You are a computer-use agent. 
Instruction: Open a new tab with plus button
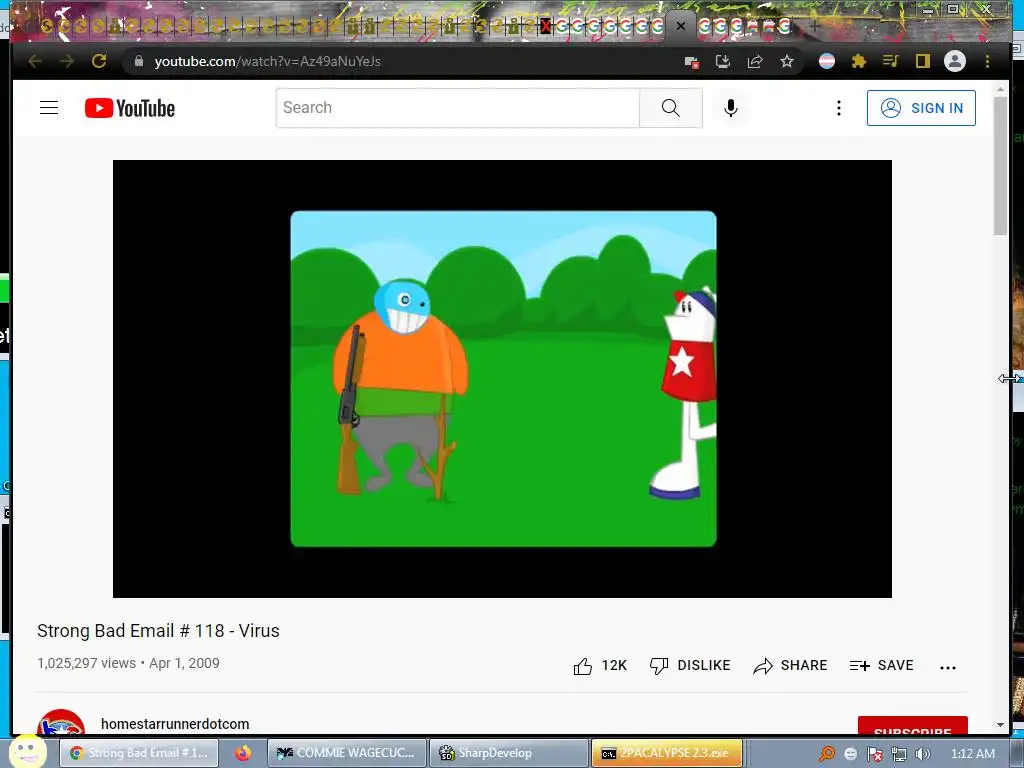[x=814, y=26]
